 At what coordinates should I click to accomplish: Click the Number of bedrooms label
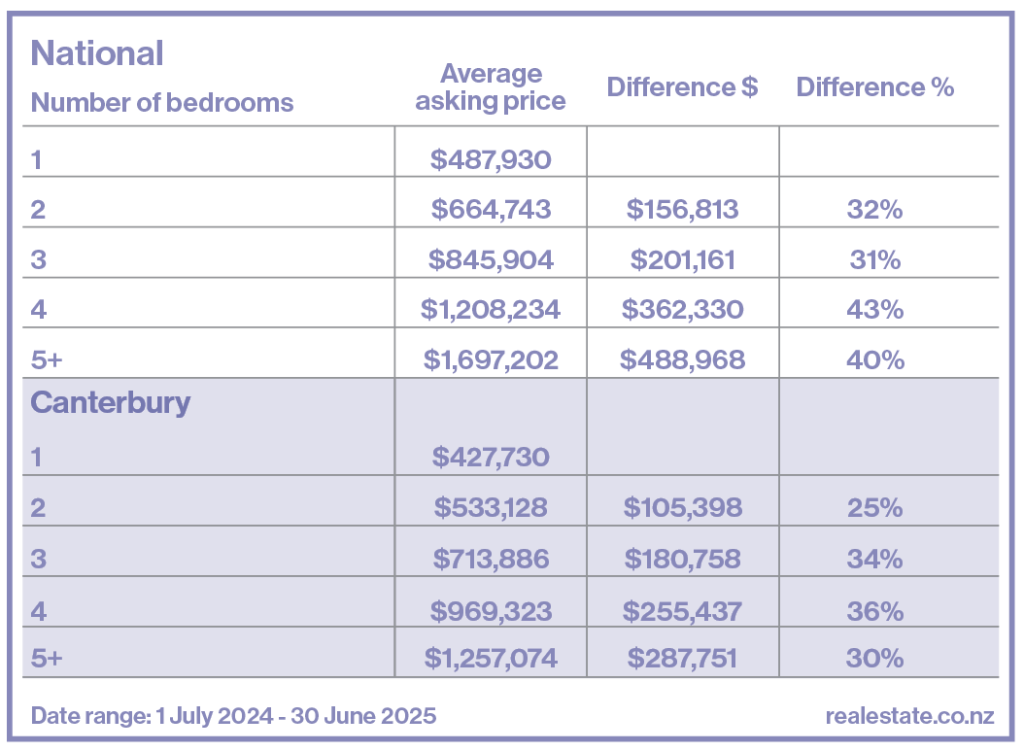(x=162, y=102)
